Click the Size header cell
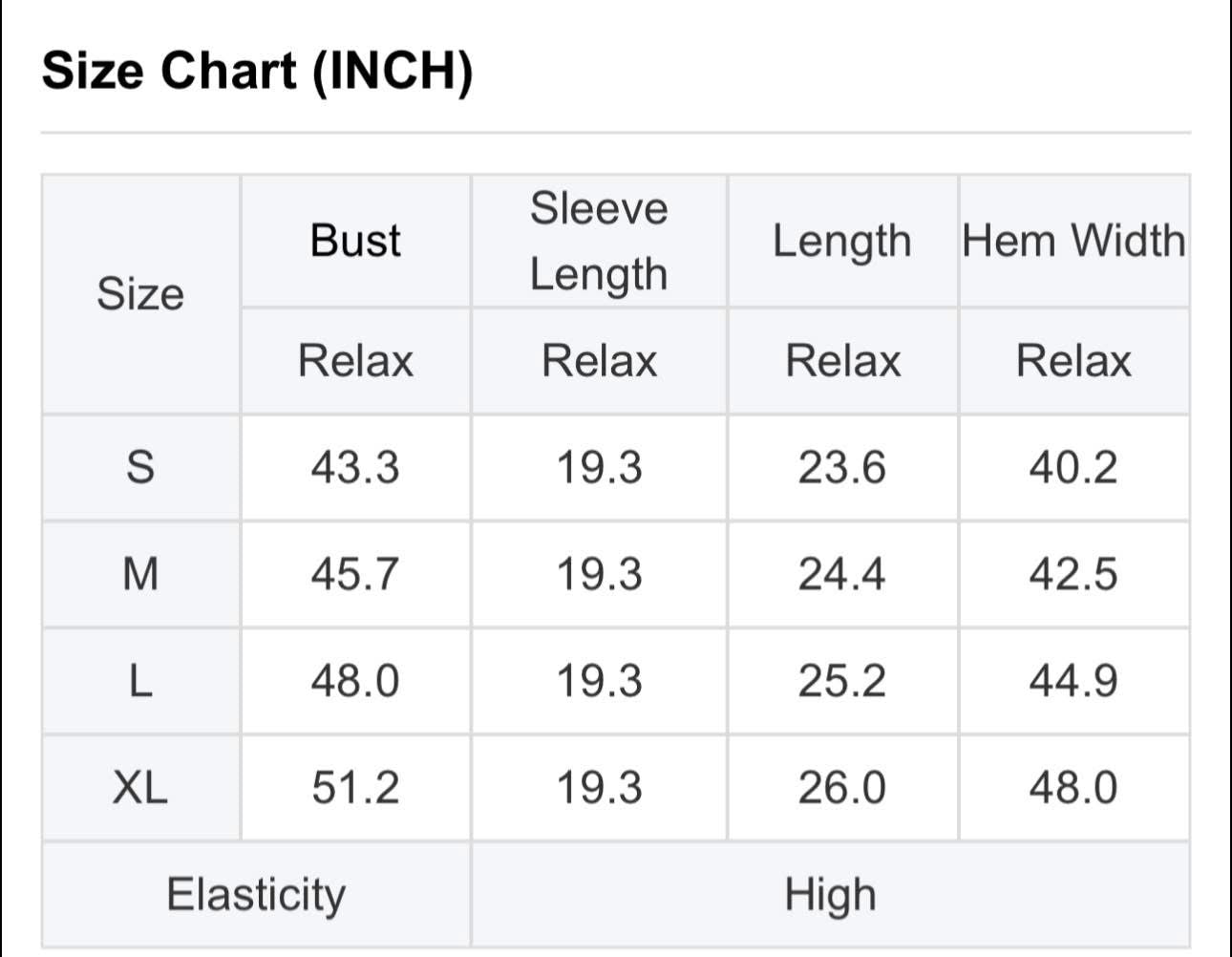This screenshot has width=1232, height=957. pos(140,293)
